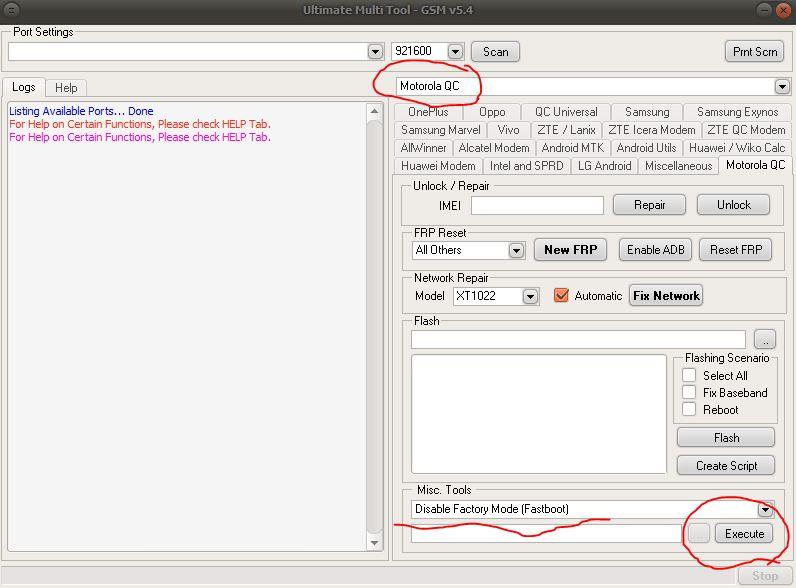Image resolution: width=796 pixels, height=588 pixels.
Task: Open the Samsung tab
Action: point(647,112)
